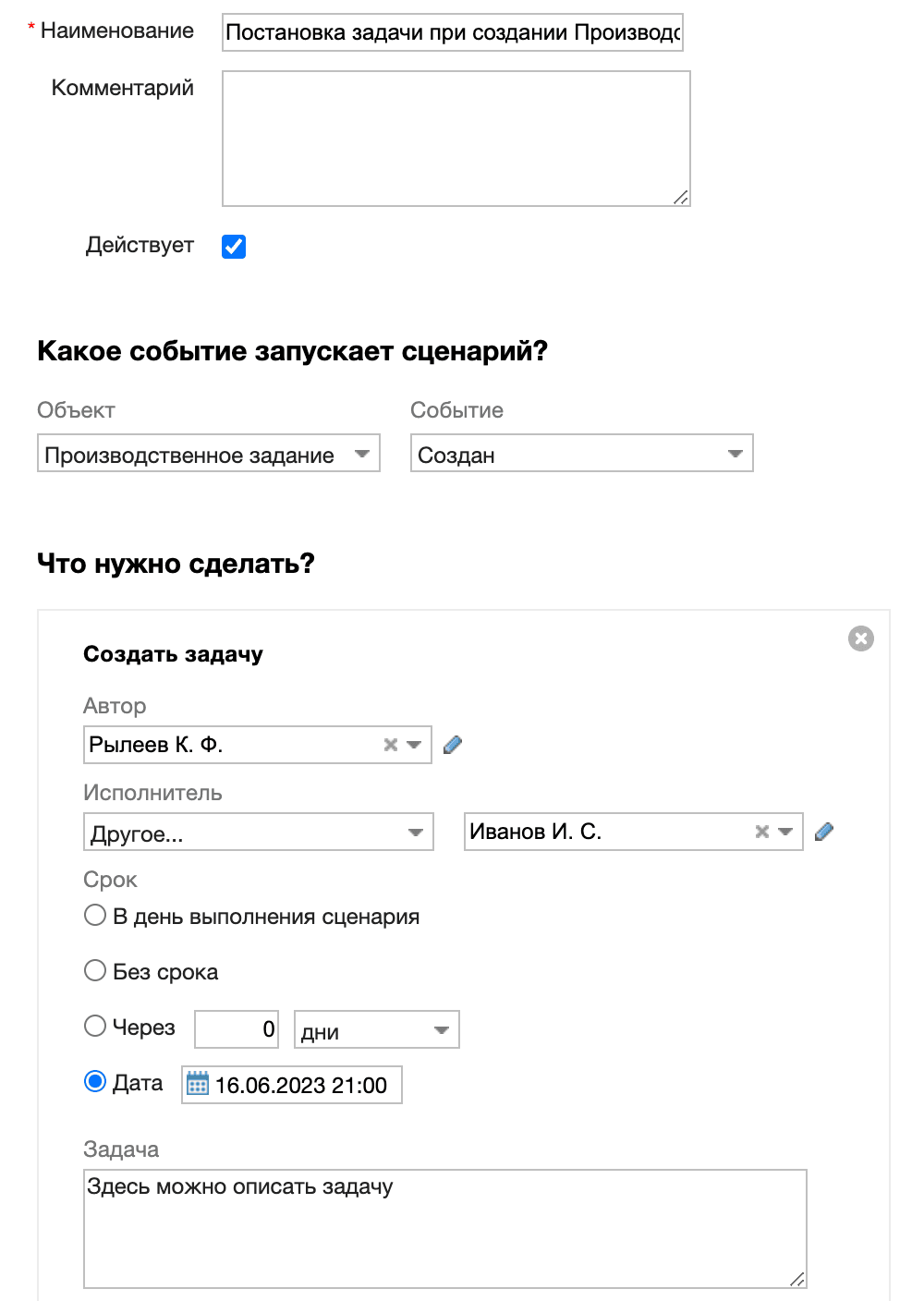Open the Другое... executor dropdown
The image size is (924, 1301).
(x=415, y=832)
